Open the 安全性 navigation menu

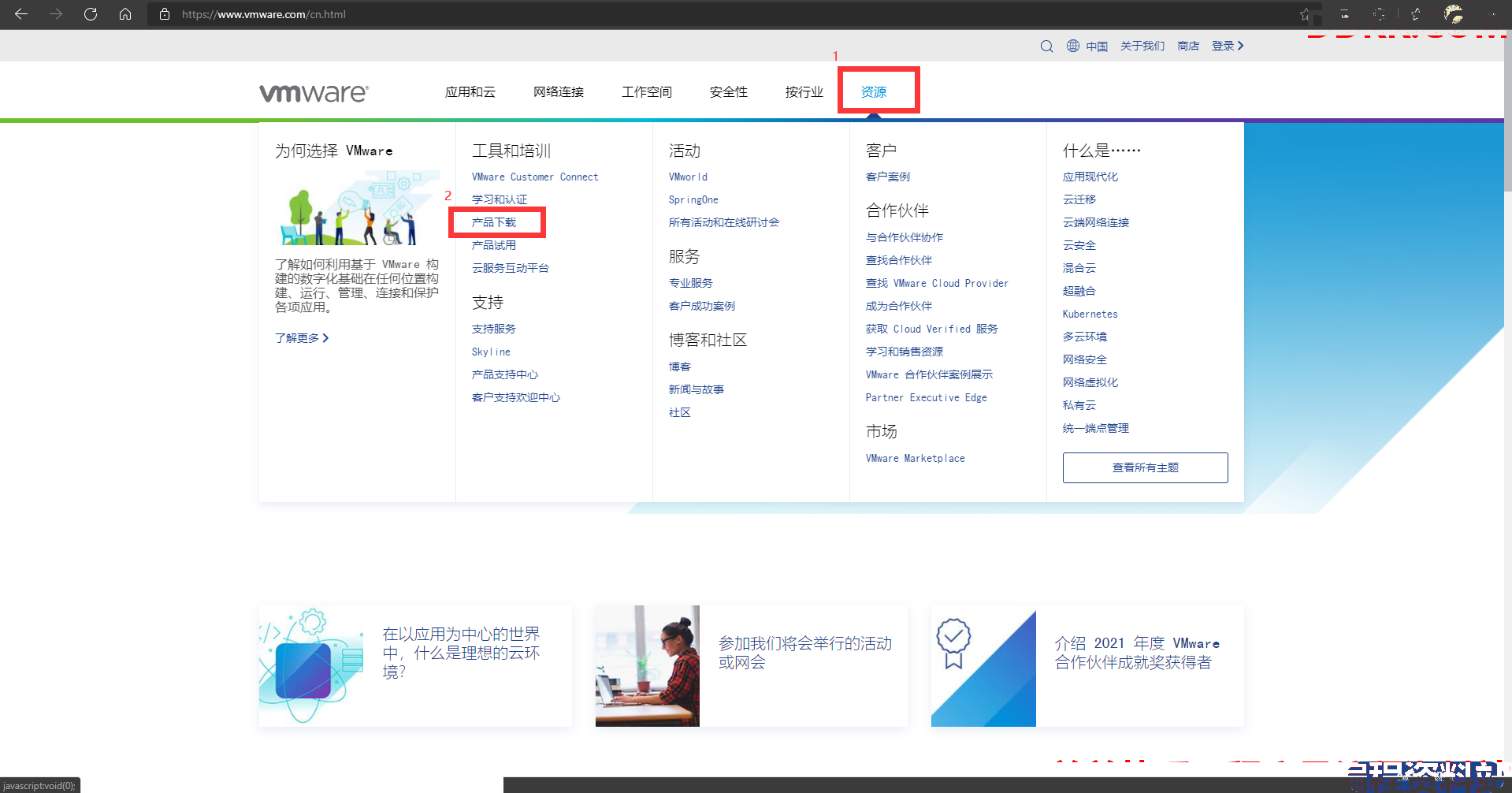pos(729,92)
